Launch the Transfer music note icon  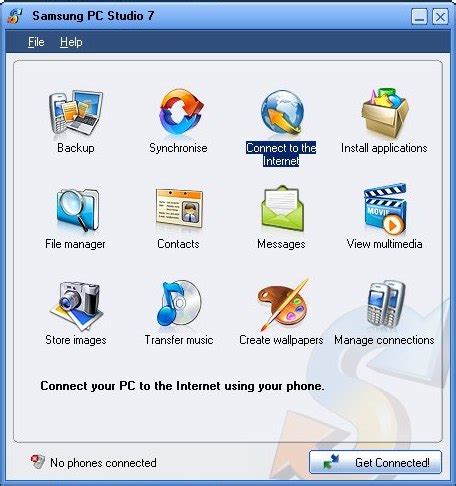click(179, 304)
